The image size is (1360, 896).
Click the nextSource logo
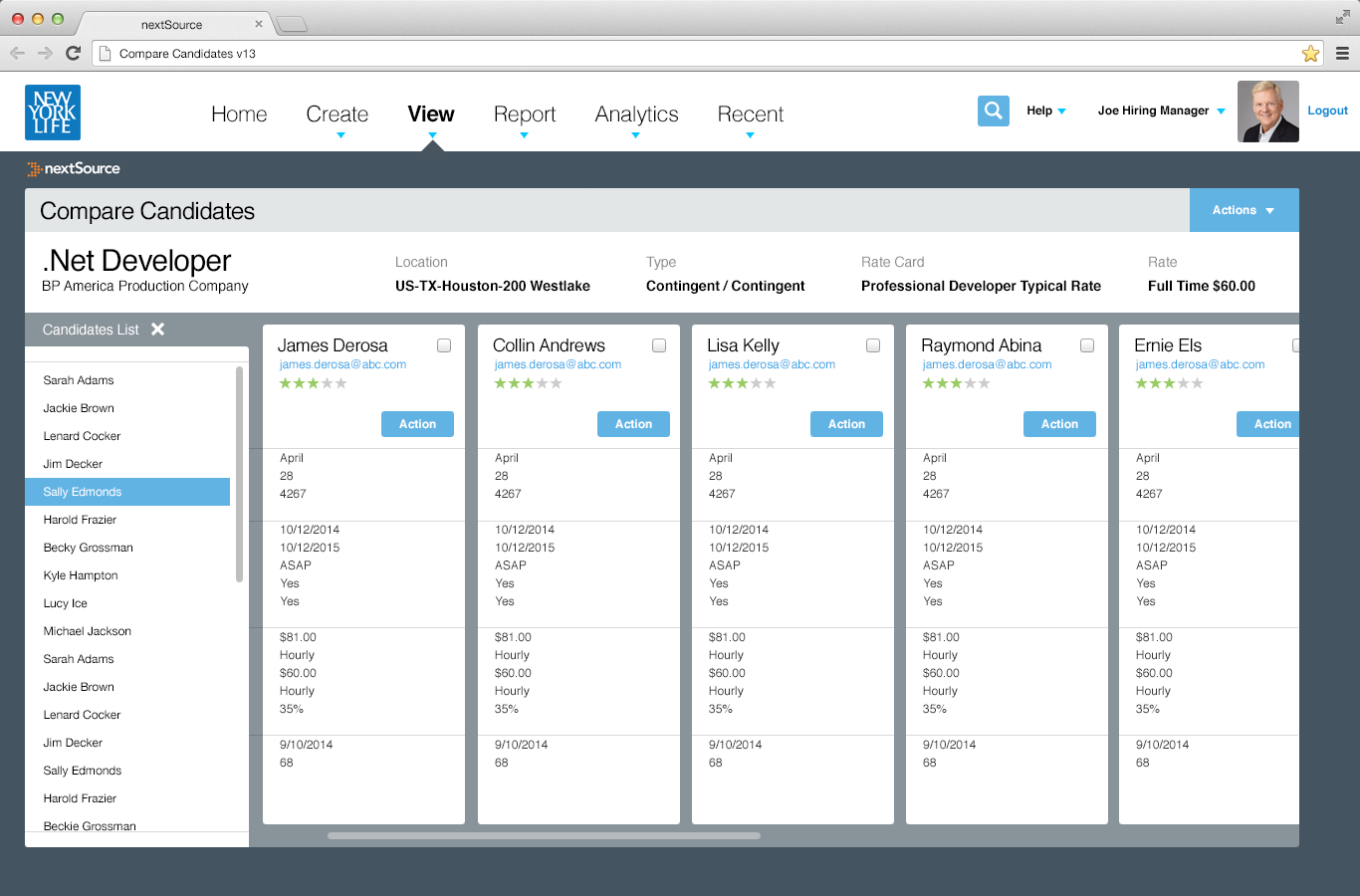(x=74, y=169)
